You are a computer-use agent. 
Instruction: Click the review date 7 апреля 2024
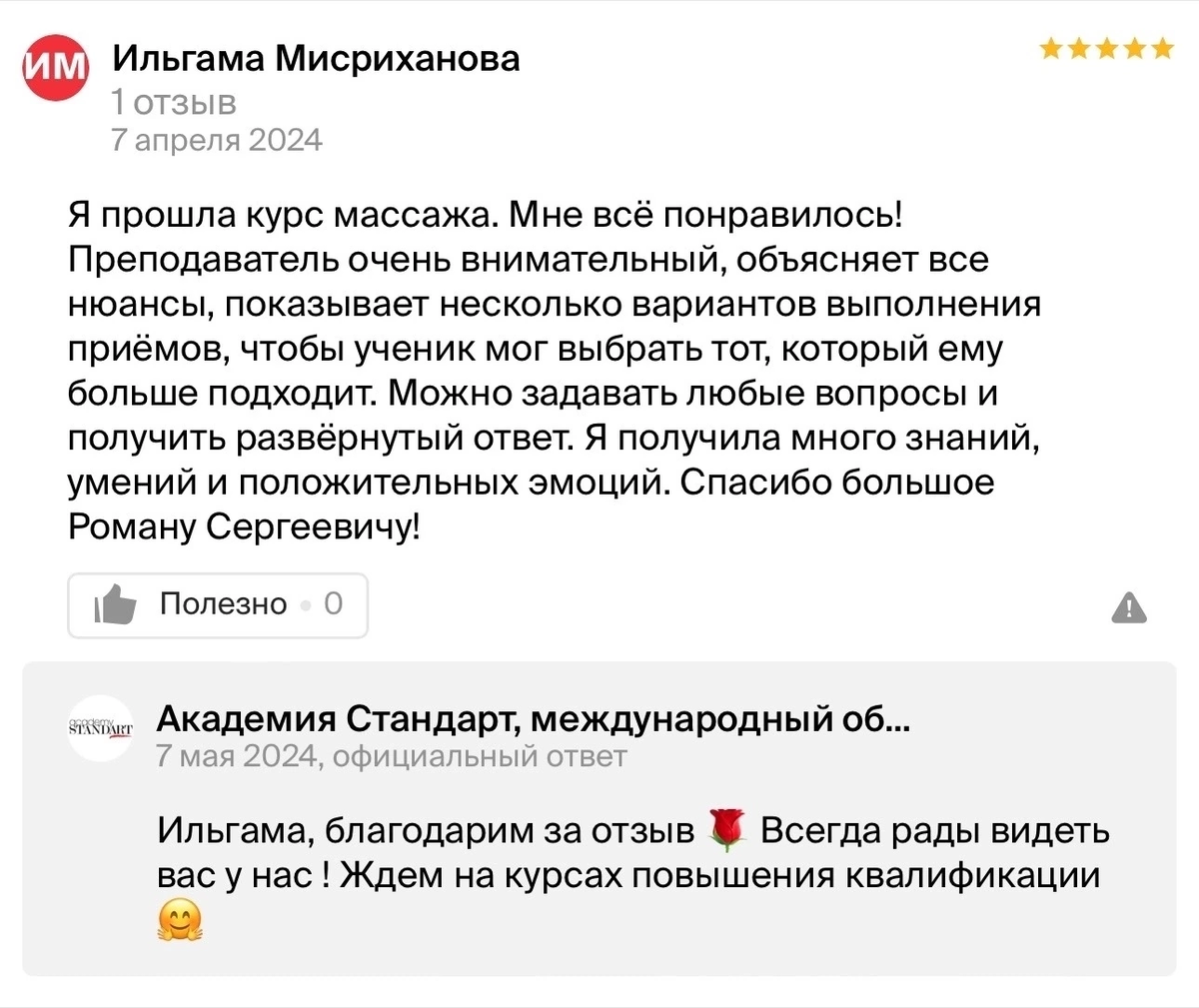(x=217, y=140)
